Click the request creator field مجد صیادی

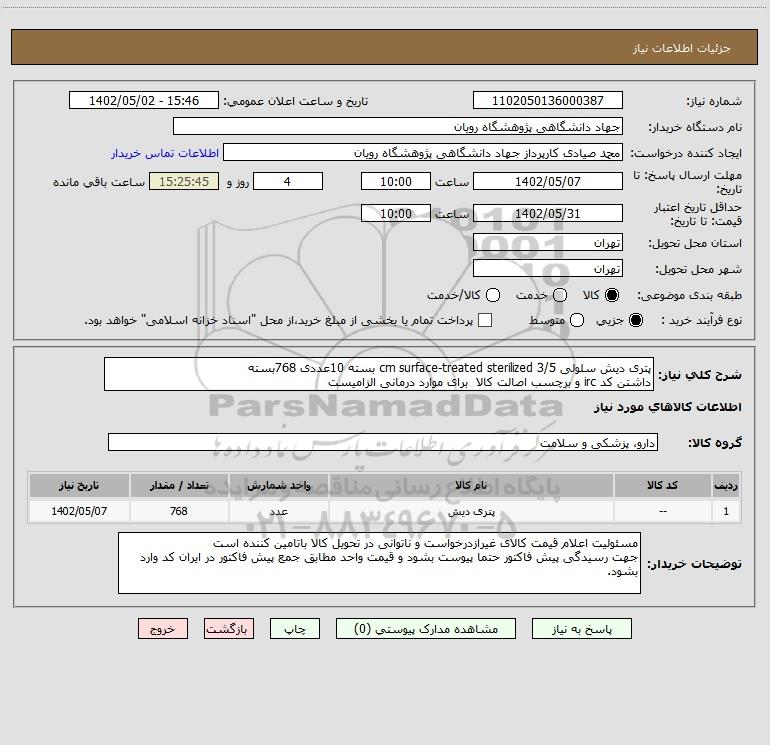[x=423, y=152]
